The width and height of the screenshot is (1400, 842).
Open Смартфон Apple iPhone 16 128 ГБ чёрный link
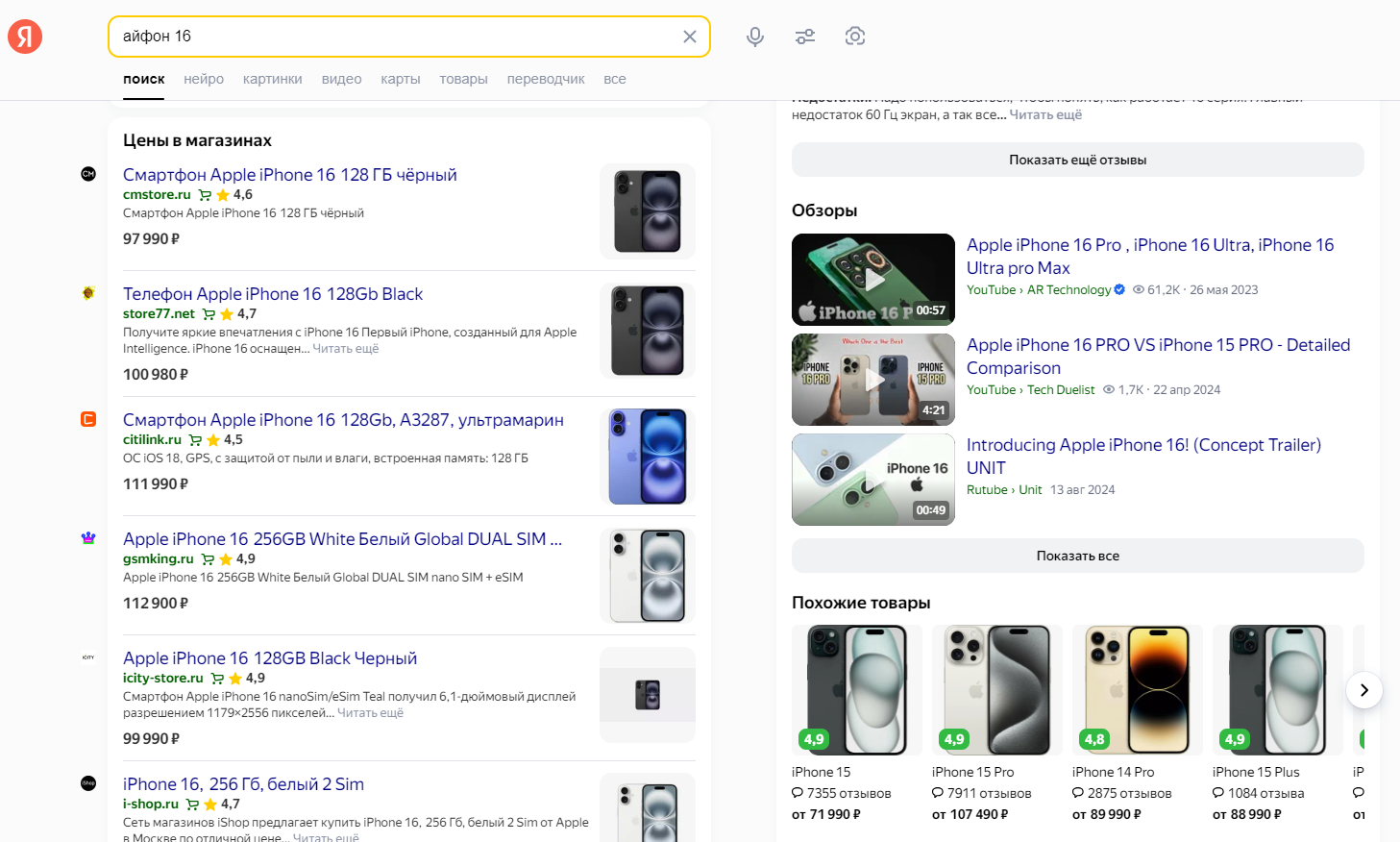pos(290,174)
